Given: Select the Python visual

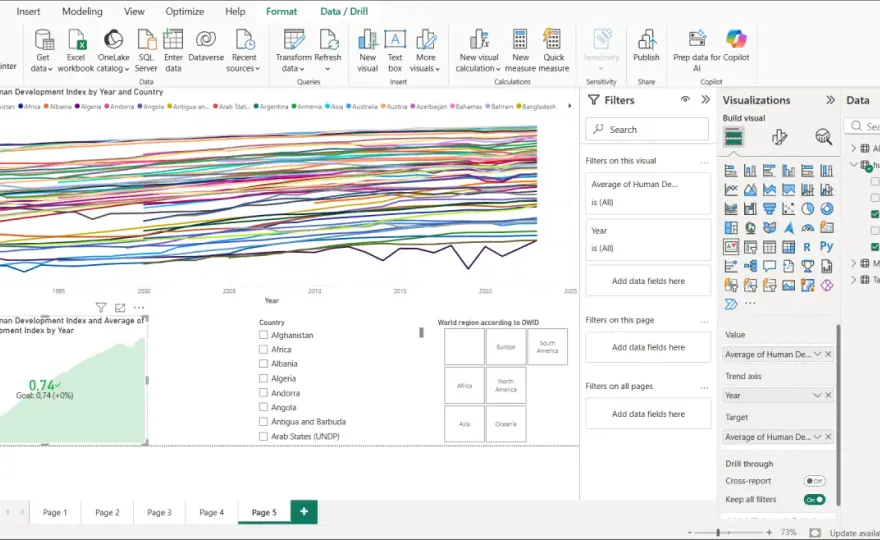Looking at the screenshot, I should click(x=826, y=246).
